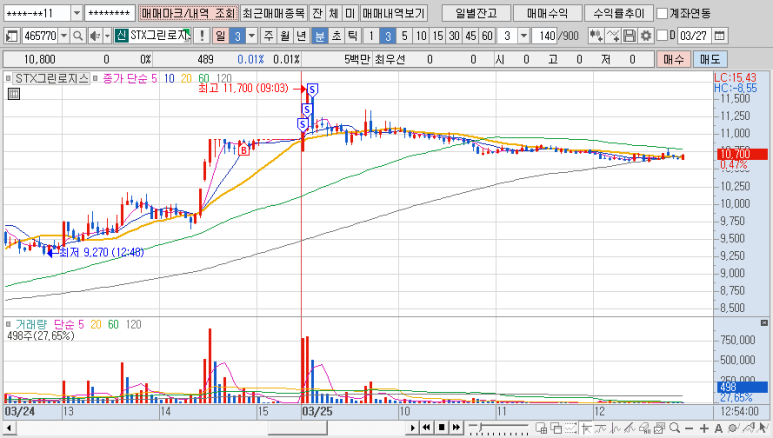Click the minus zoom-out icon

(x=689, y=428)
